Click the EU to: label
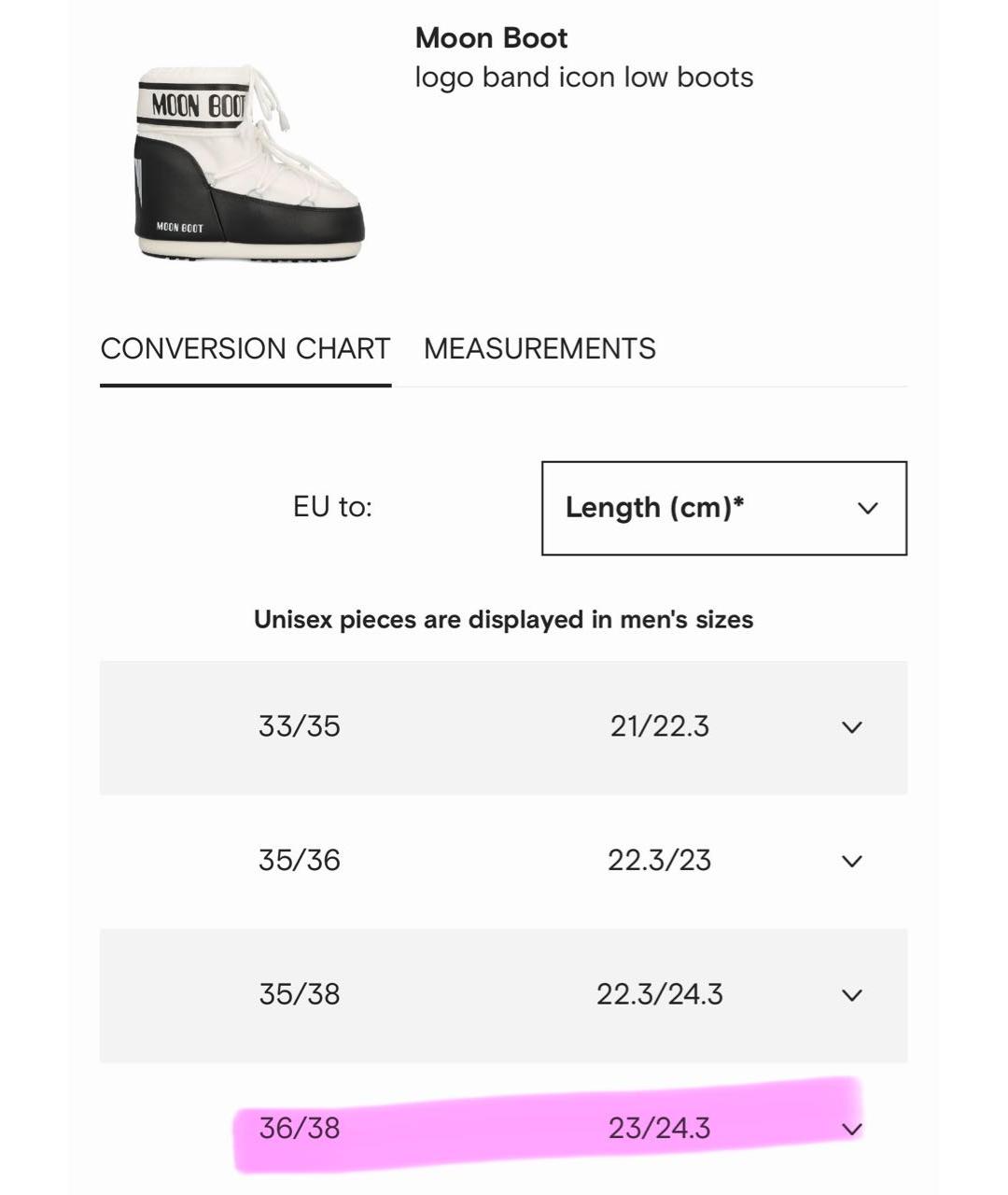Viewport: 1008px width, 1195px height. [332, 507]
